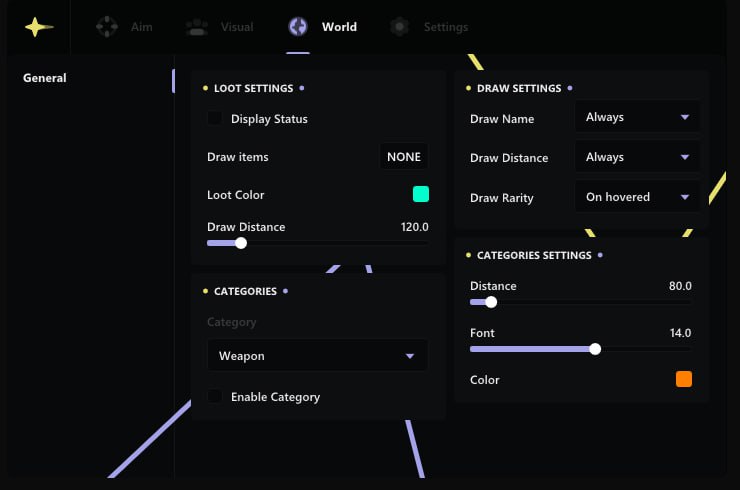Enable the Enable Category checkbox
Viewport: 740px width, 490px height.
[x=215, y=397]
